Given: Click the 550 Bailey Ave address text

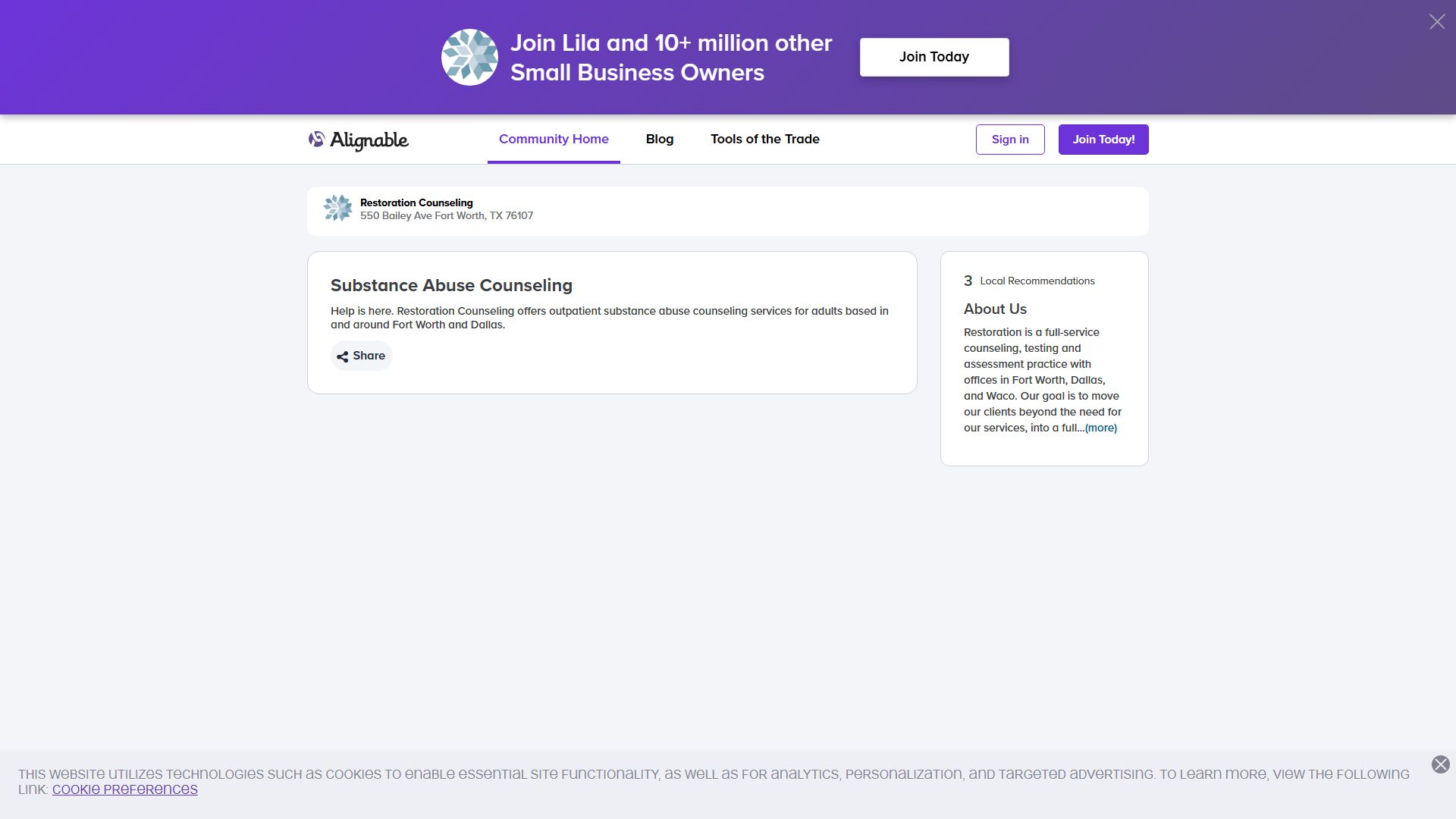Looking at the screenshot, I should [x=446, y=216].
